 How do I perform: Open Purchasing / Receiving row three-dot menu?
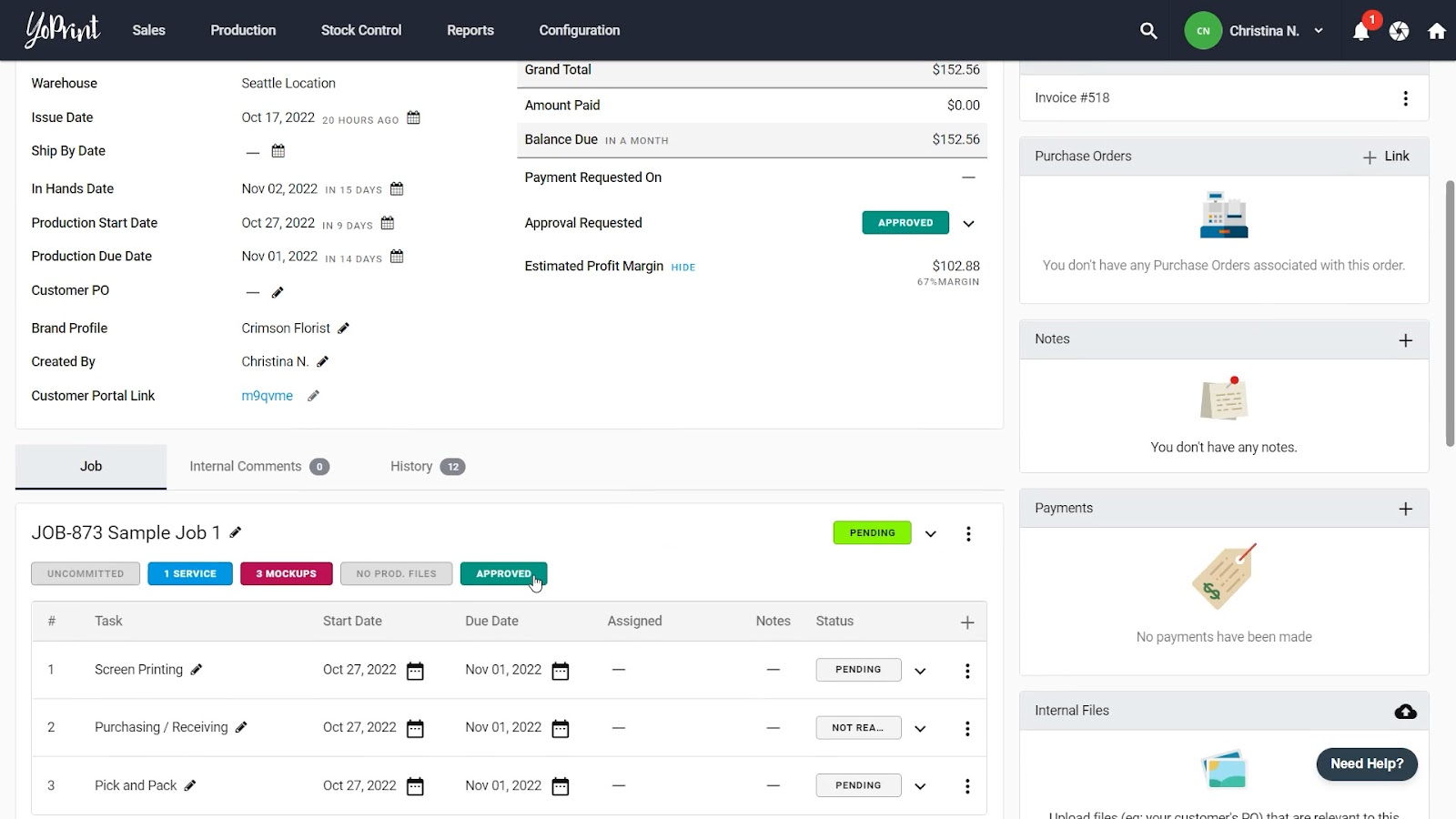pos(967,729)
